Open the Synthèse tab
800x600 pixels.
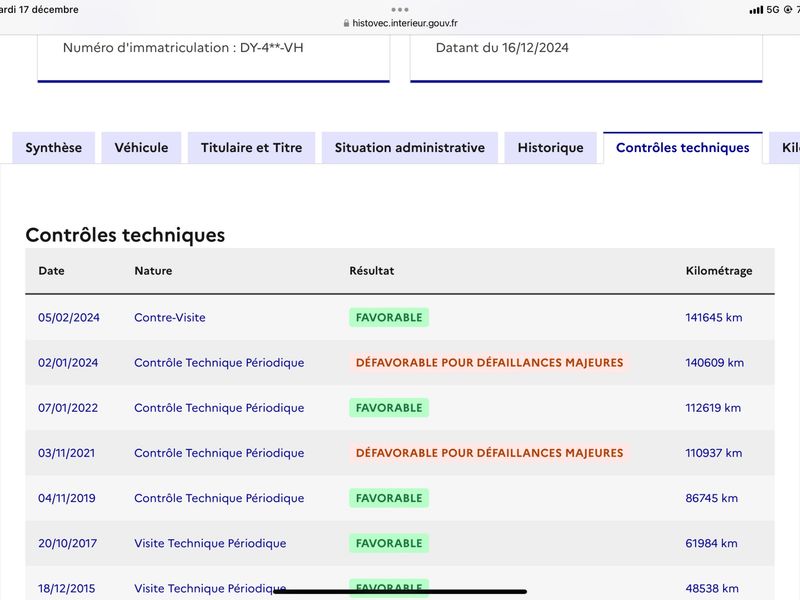tap(54, 148)
